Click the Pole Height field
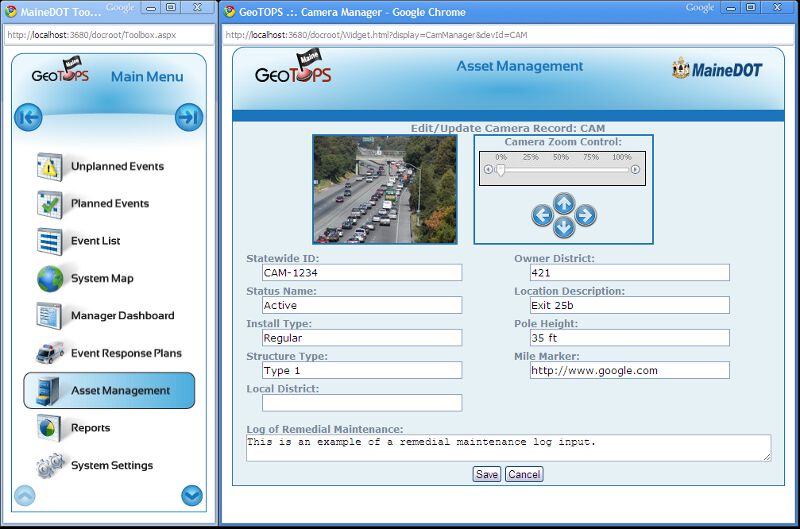 [630, 338]
